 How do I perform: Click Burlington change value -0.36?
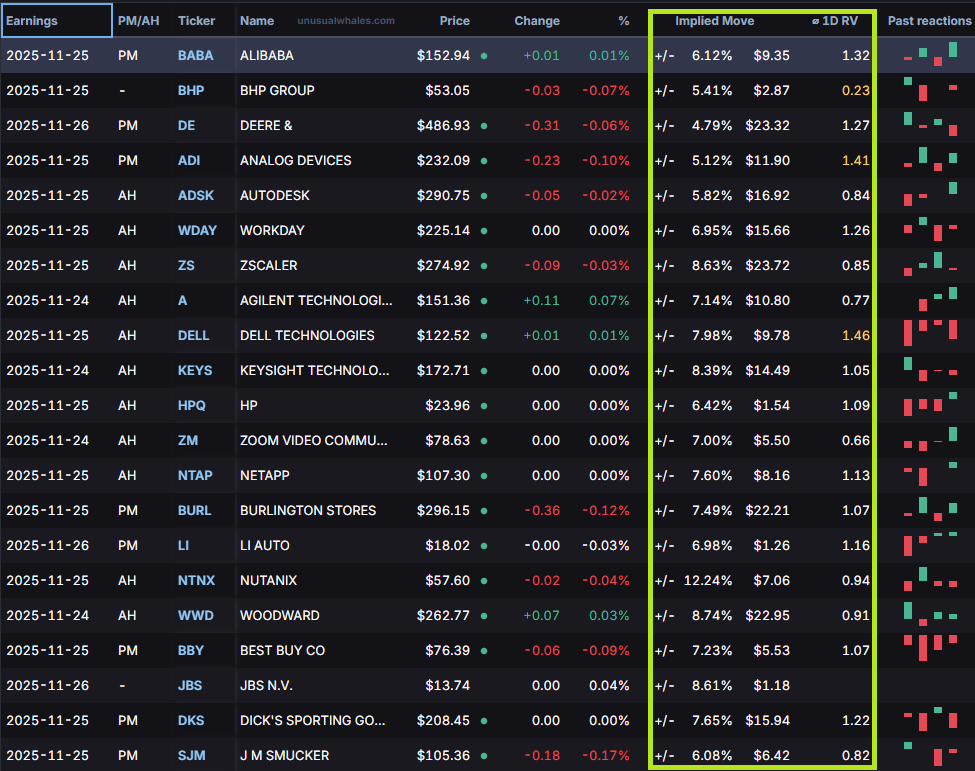point(542,510)
